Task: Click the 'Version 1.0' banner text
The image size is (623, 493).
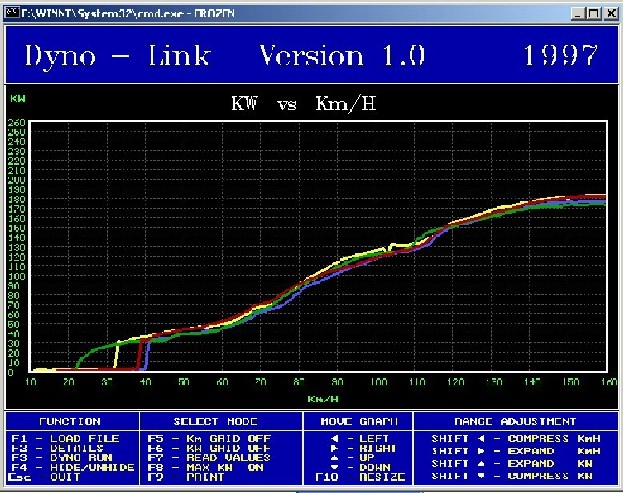Action: (342, 55)
